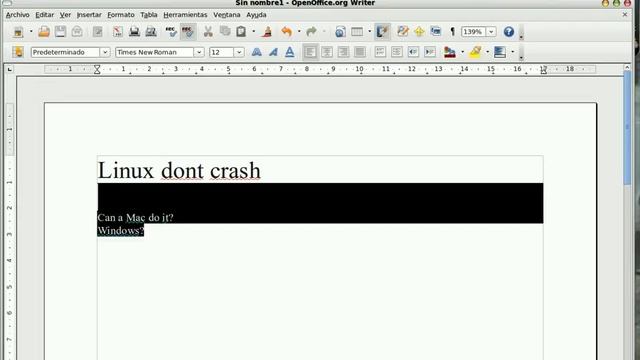Open the Ver menu
The width and height of the screenshot is (640, 360).
65,15
